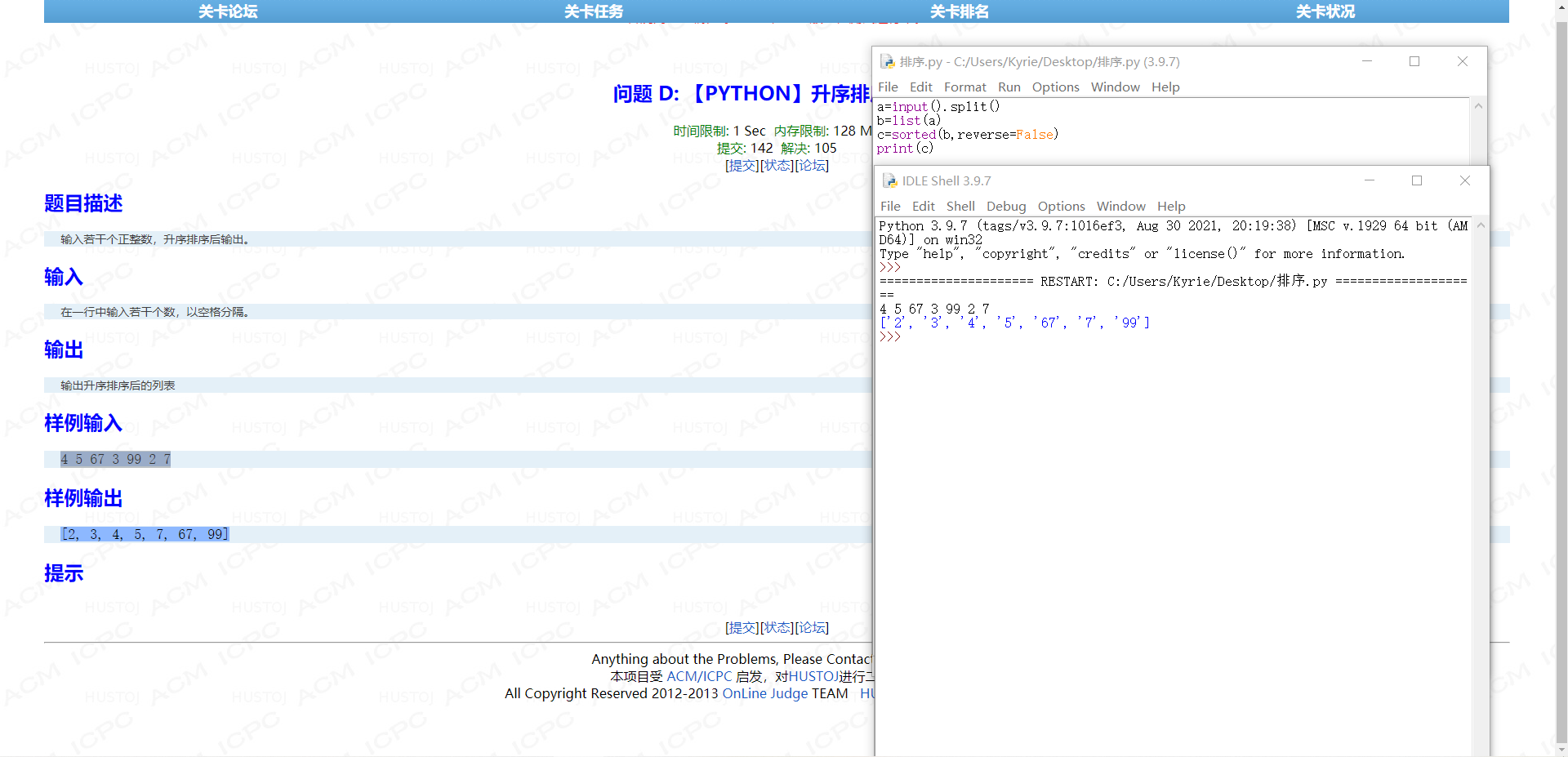Open File menu in IDLE Shell window
This screenshot has width=1568, height=757.
click(x=890, y=206)
